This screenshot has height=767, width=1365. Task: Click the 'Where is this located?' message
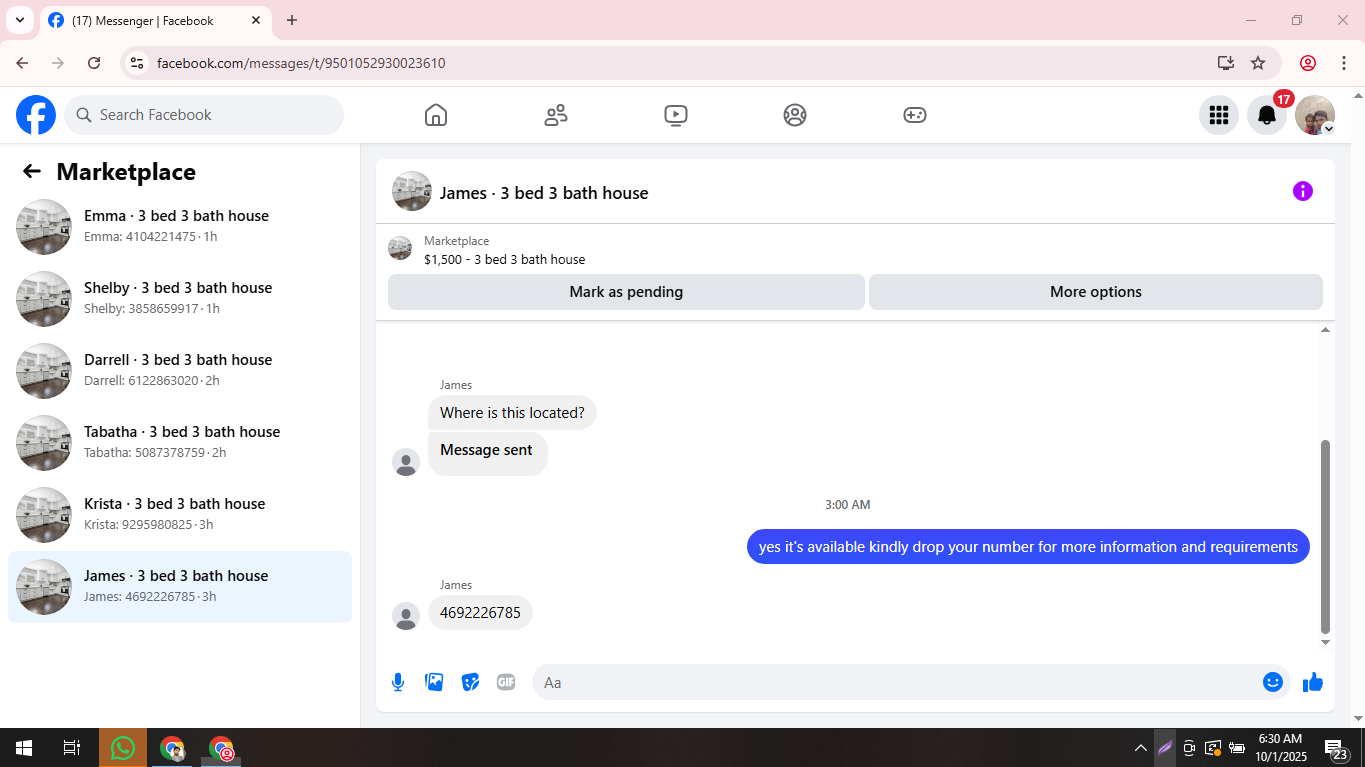pyautogui.click(x=512, y=413)
